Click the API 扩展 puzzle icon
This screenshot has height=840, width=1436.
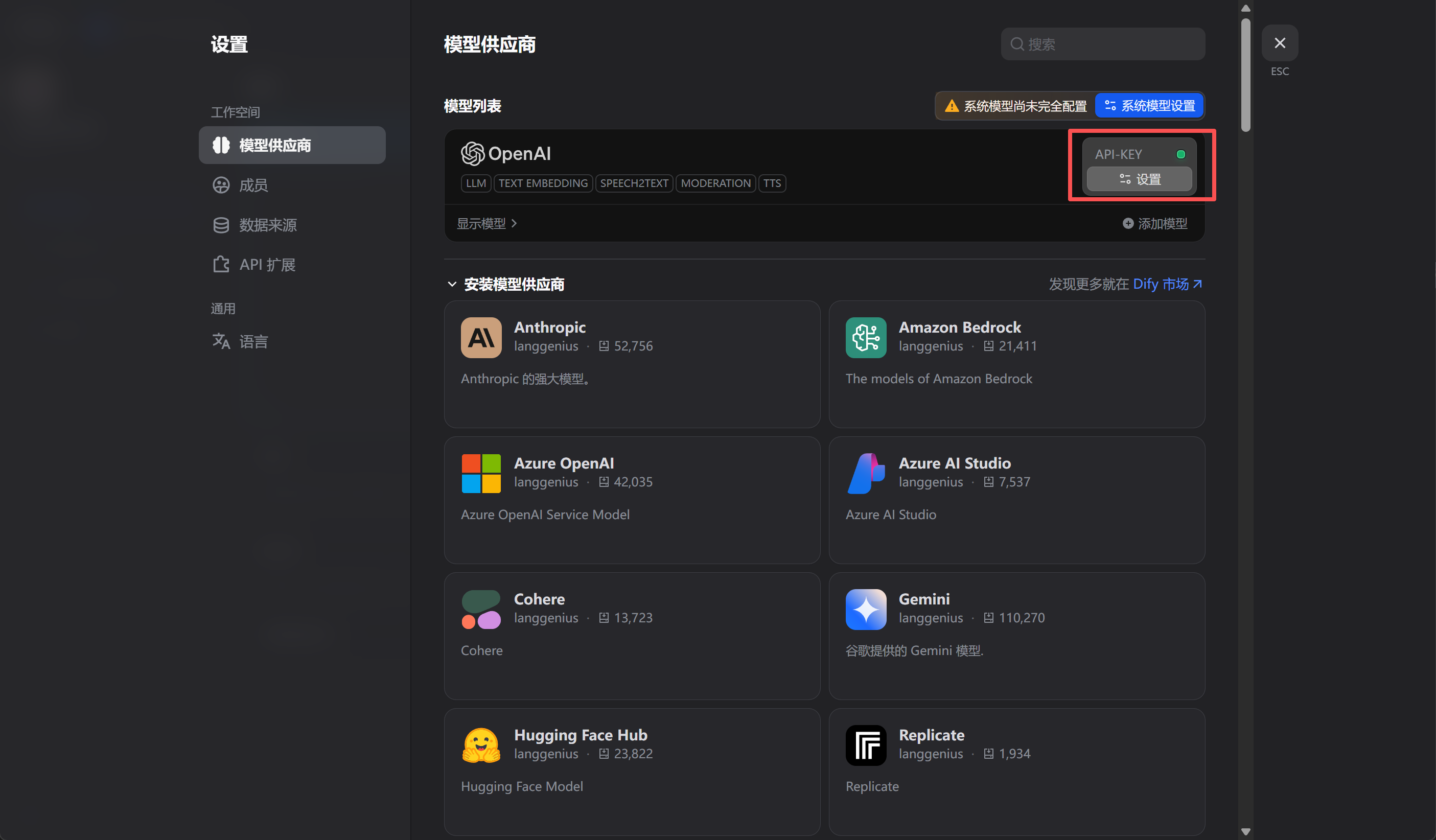pyautogui.click(x=221, y=265)
